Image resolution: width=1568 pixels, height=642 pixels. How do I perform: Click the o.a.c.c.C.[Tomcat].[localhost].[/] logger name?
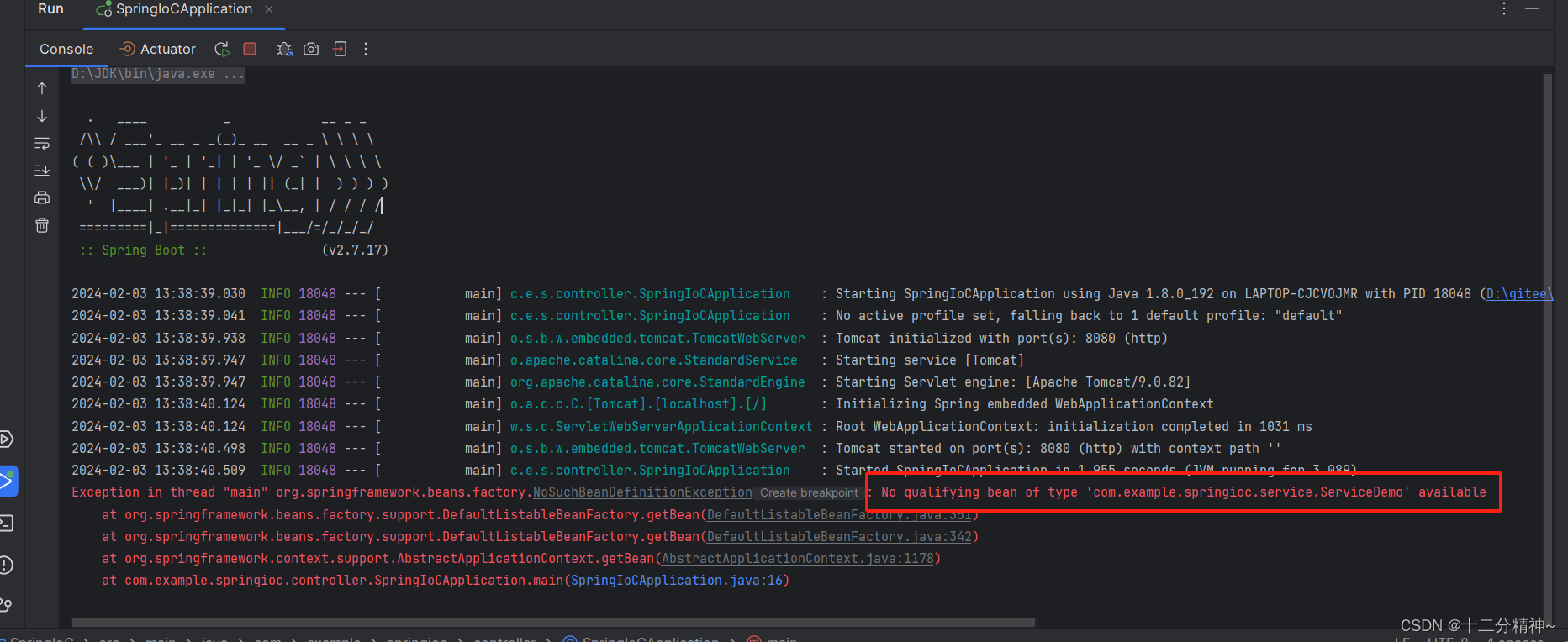638,403
